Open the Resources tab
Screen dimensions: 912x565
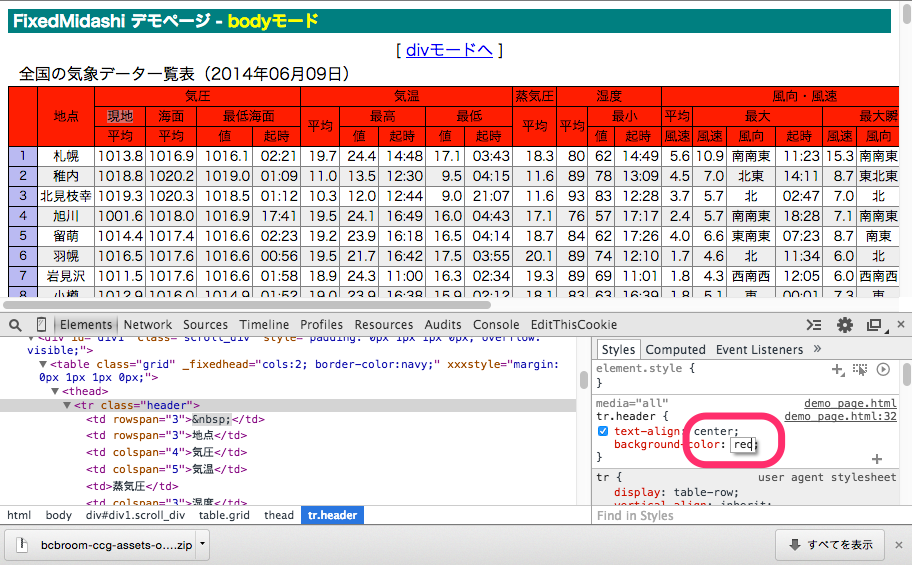[384, 325]
